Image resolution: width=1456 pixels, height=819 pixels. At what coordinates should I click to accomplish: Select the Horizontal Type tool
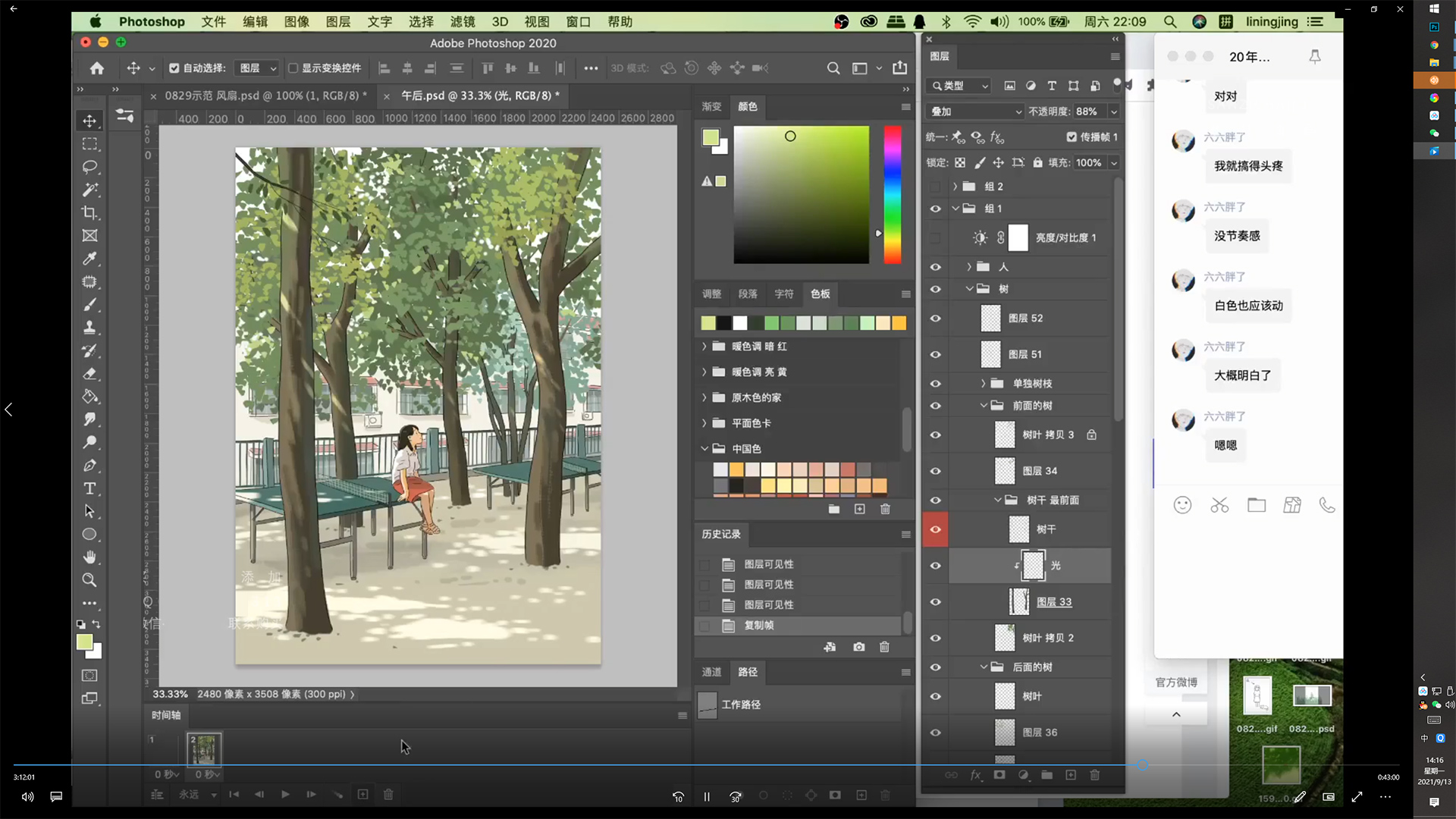coord(89,488)
